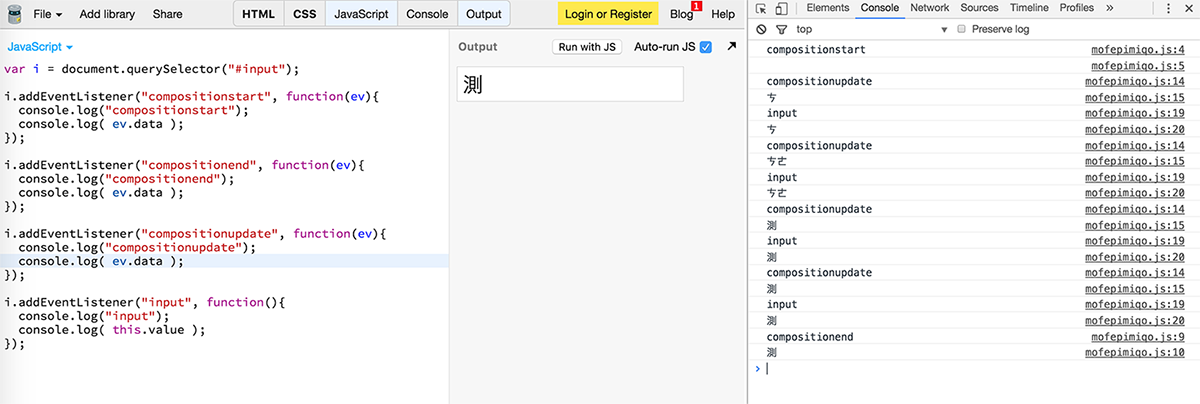1200x404 pixels.
Task: Show more DevTools tabs via chevron
Action: [1109, 8]
